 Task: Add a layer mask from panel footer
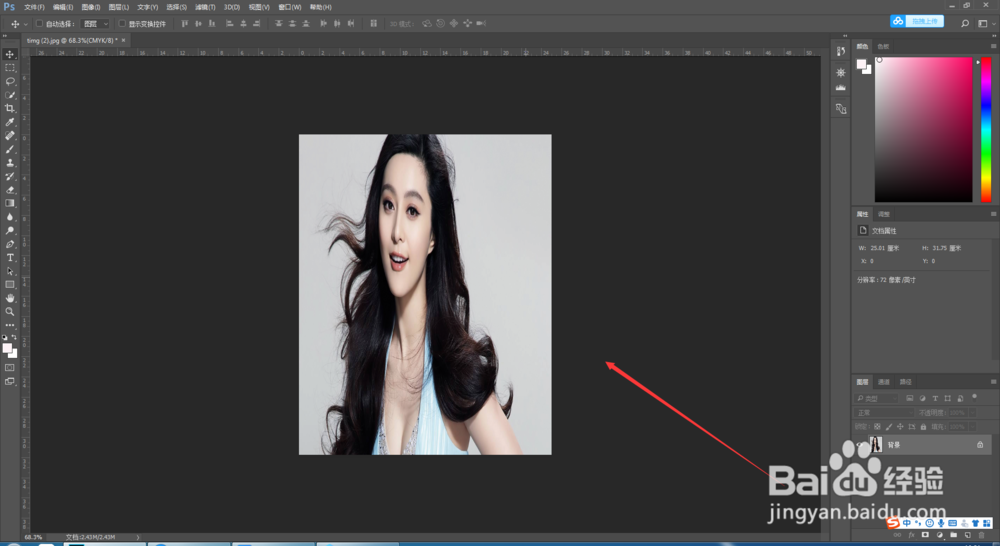click(925, 535)
